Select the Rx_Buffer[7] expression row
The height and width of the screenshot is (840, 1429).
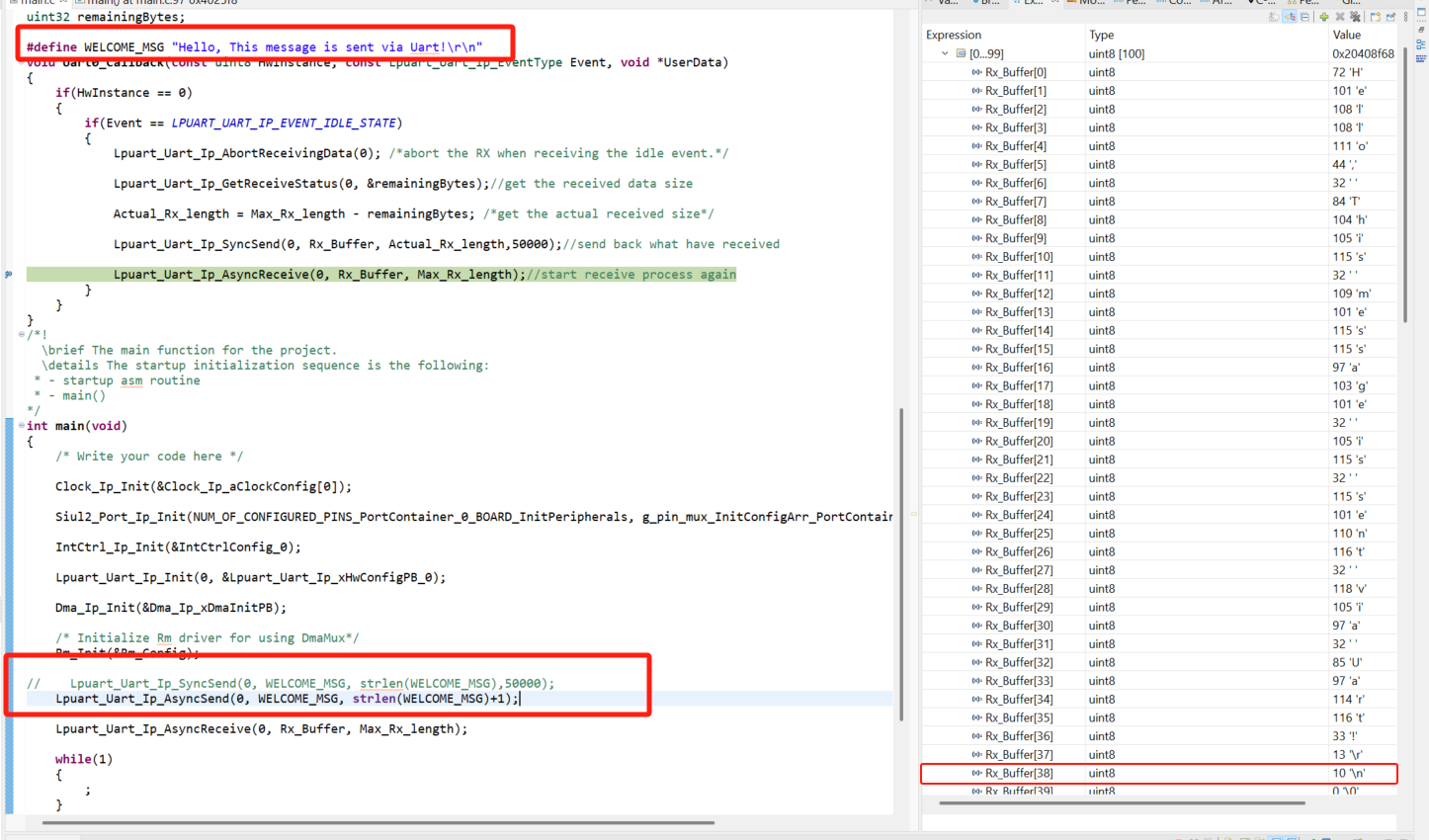(1159, 202)
